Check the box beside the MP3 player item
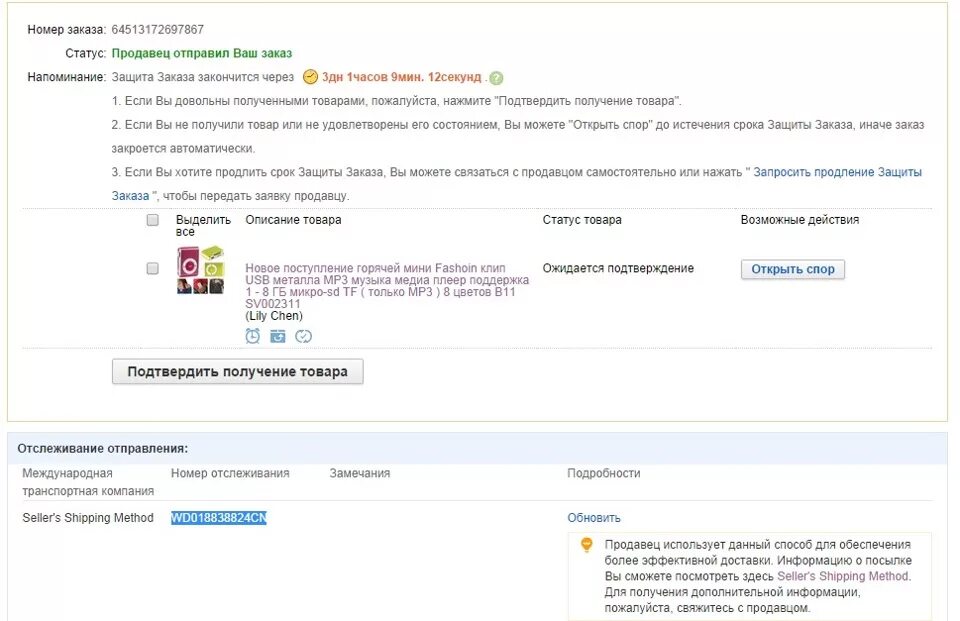The image size is (960, 621). 152,268
